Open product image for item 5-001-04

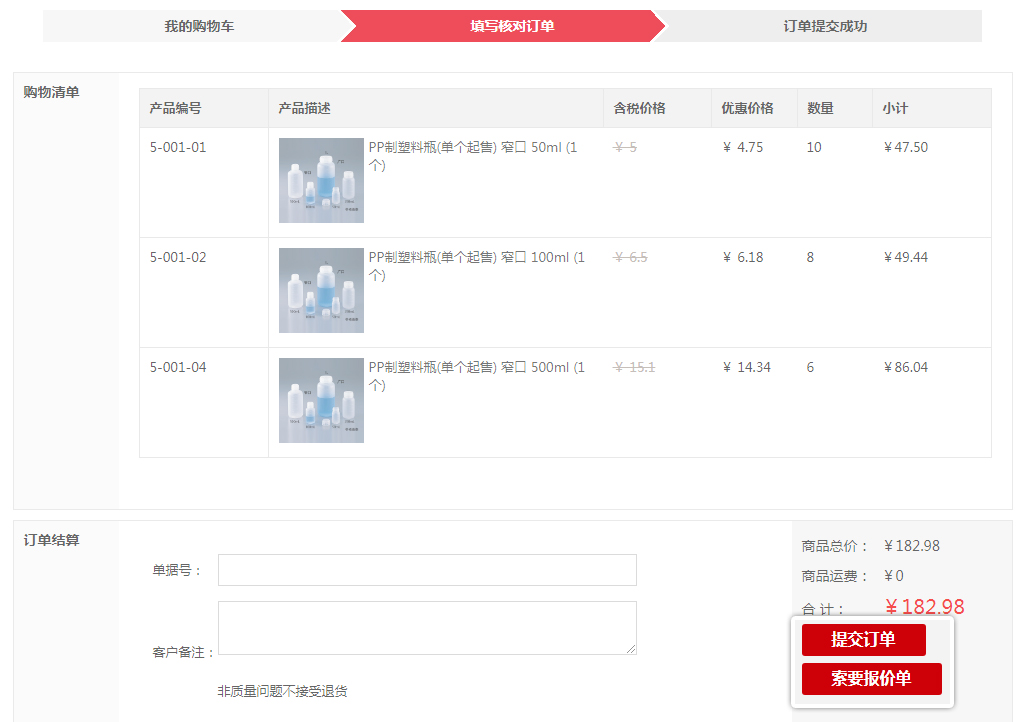pyautogui.click(x=321, y=400)
